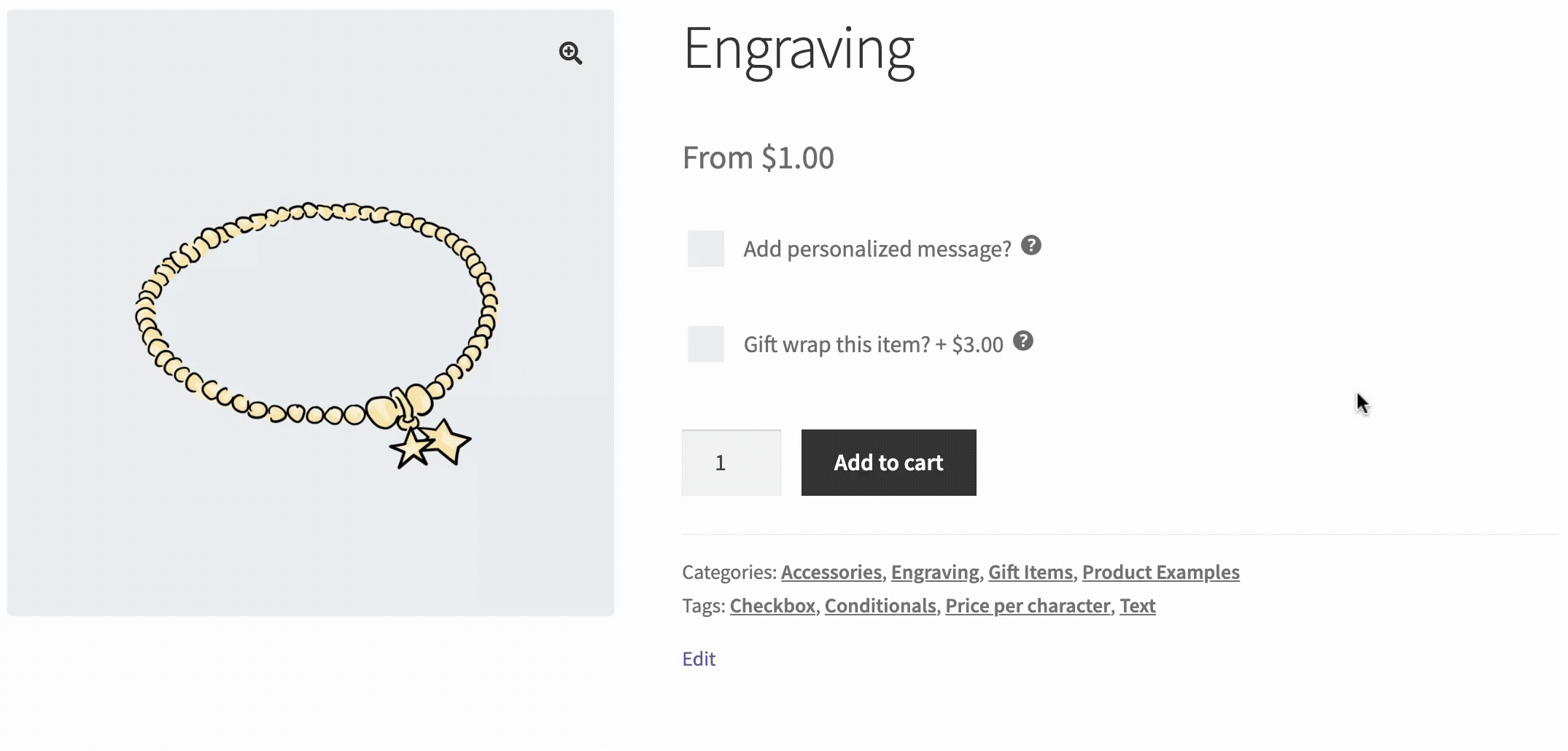Click help icon beside gift wrap option
The height and width of the screenshot is (751, 1568).
(x=1023, y=341)
